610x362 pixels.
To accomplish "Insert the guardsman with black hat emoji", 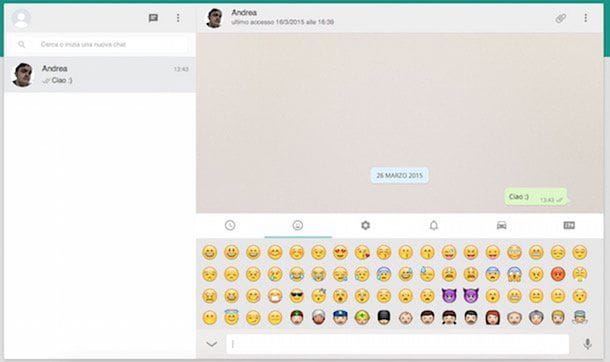I will (384, 317).
